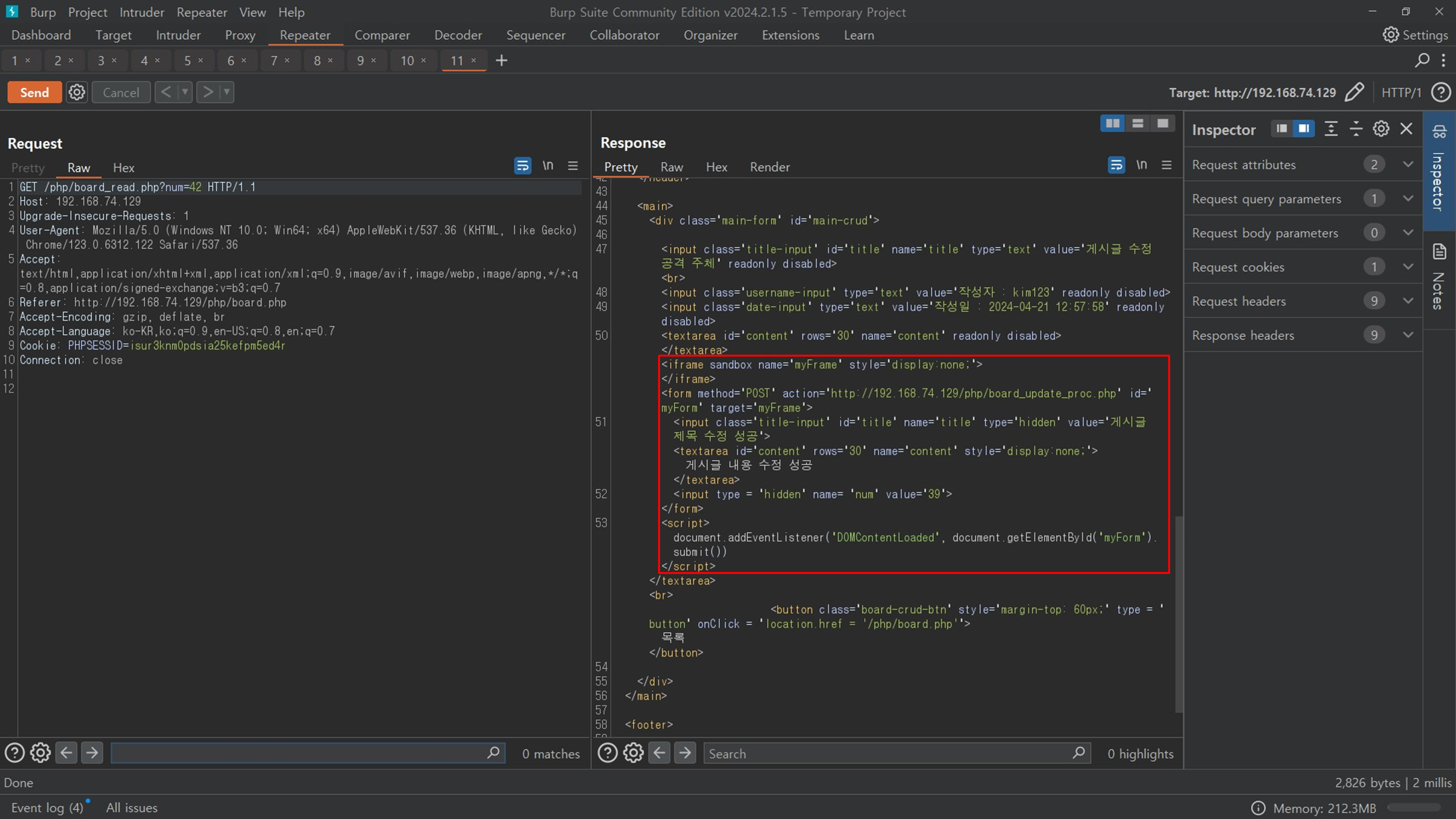Open Repeater send settings gear icon

pyautogui.click(x=77, y=92)
